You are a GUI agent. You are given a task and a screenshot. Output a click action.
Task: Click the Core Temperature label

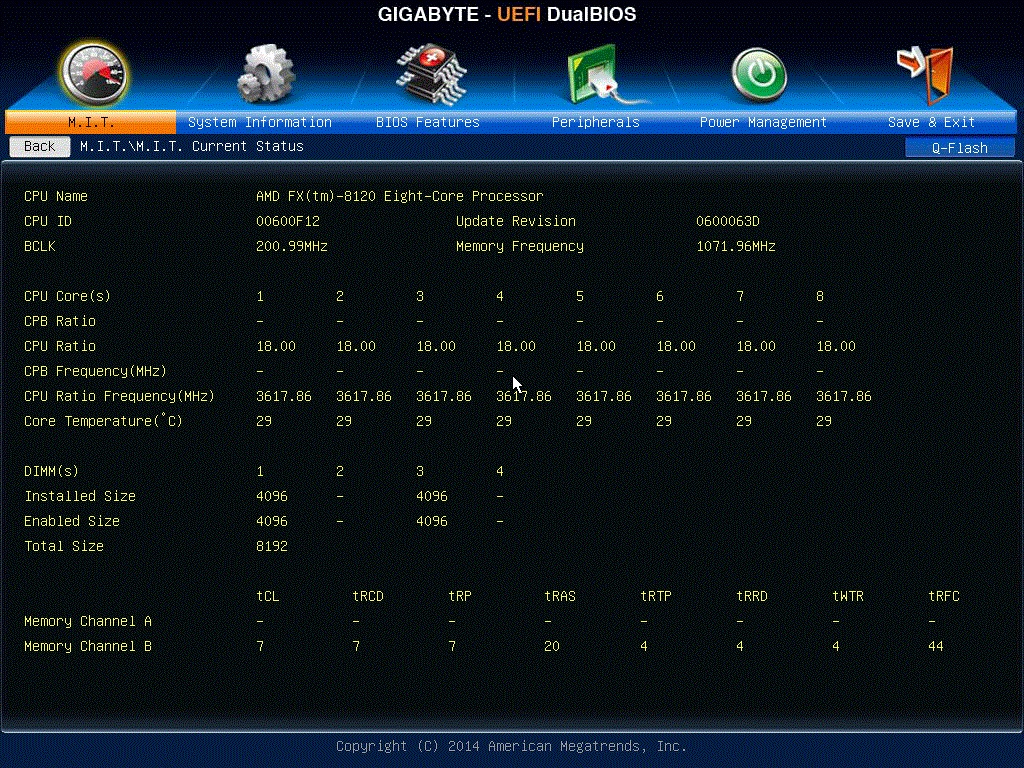tap(103, 421)
